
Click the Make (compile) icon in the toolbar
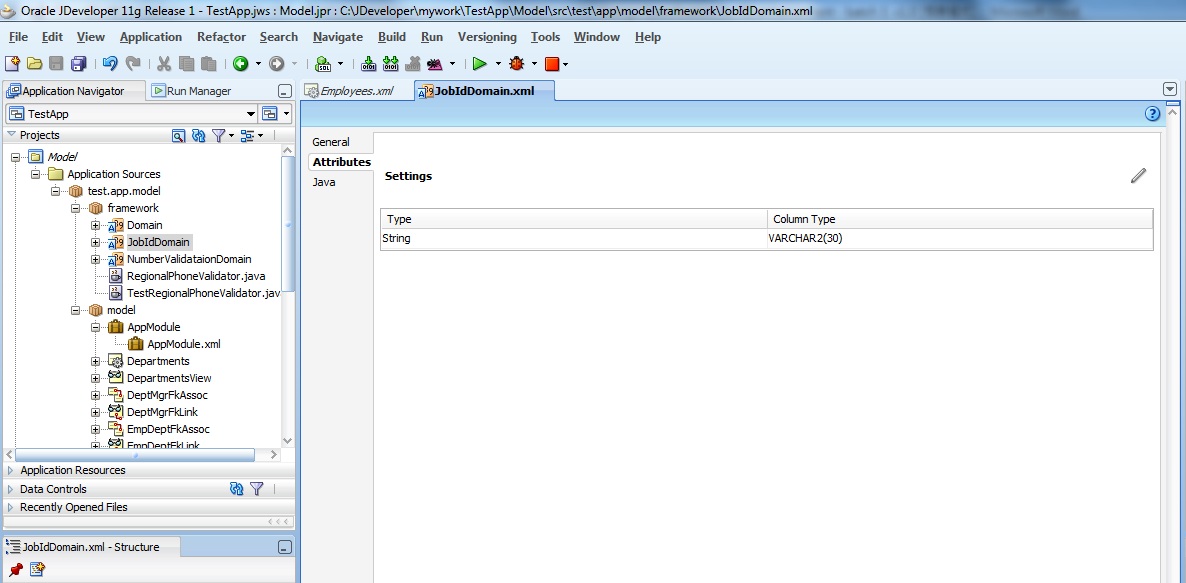367,63
